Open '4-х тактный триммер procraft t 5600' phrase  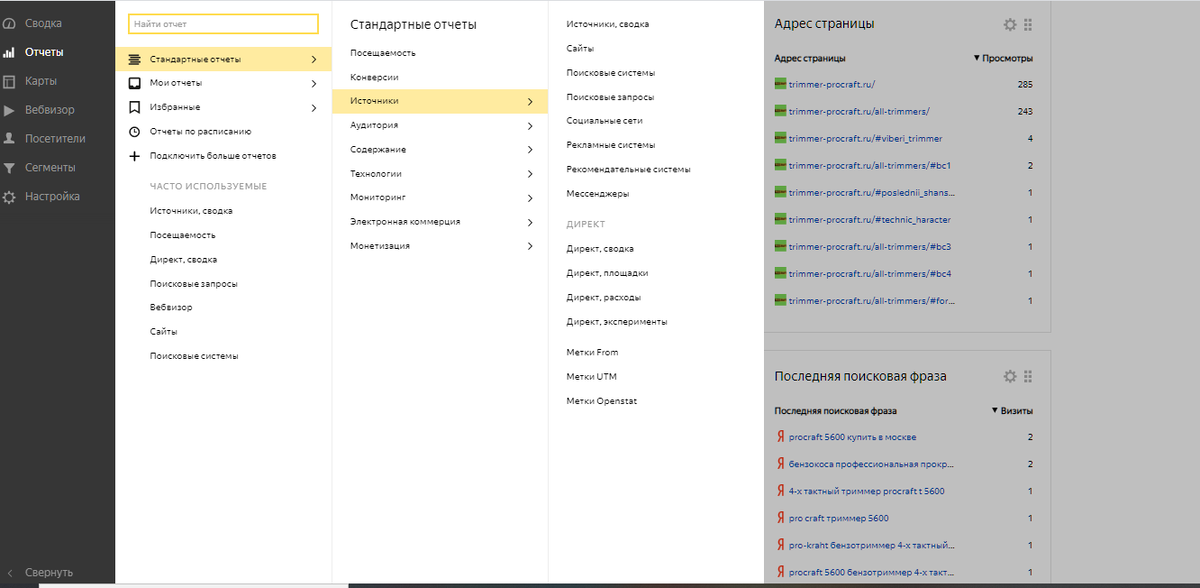[866, 491]
